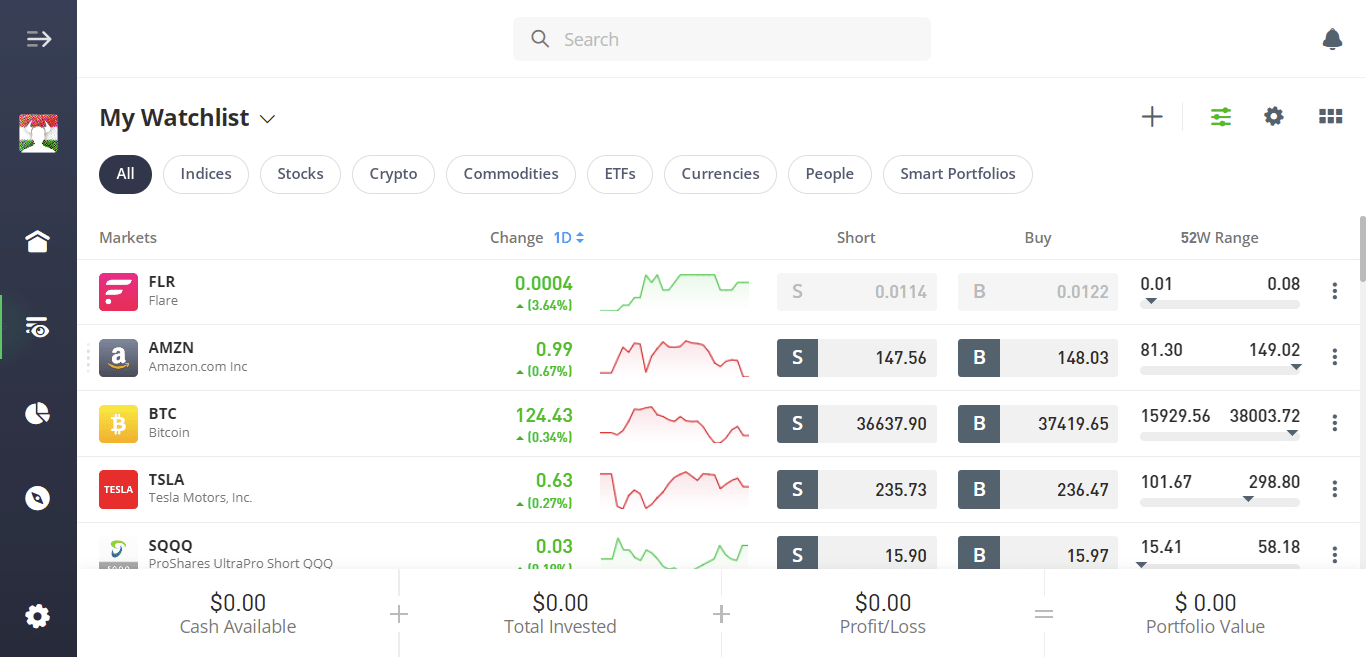Open notifications via bell icon
The width and height of the screenshot is (1366, 657).
pyautogui.click(x=1332, y=38)
